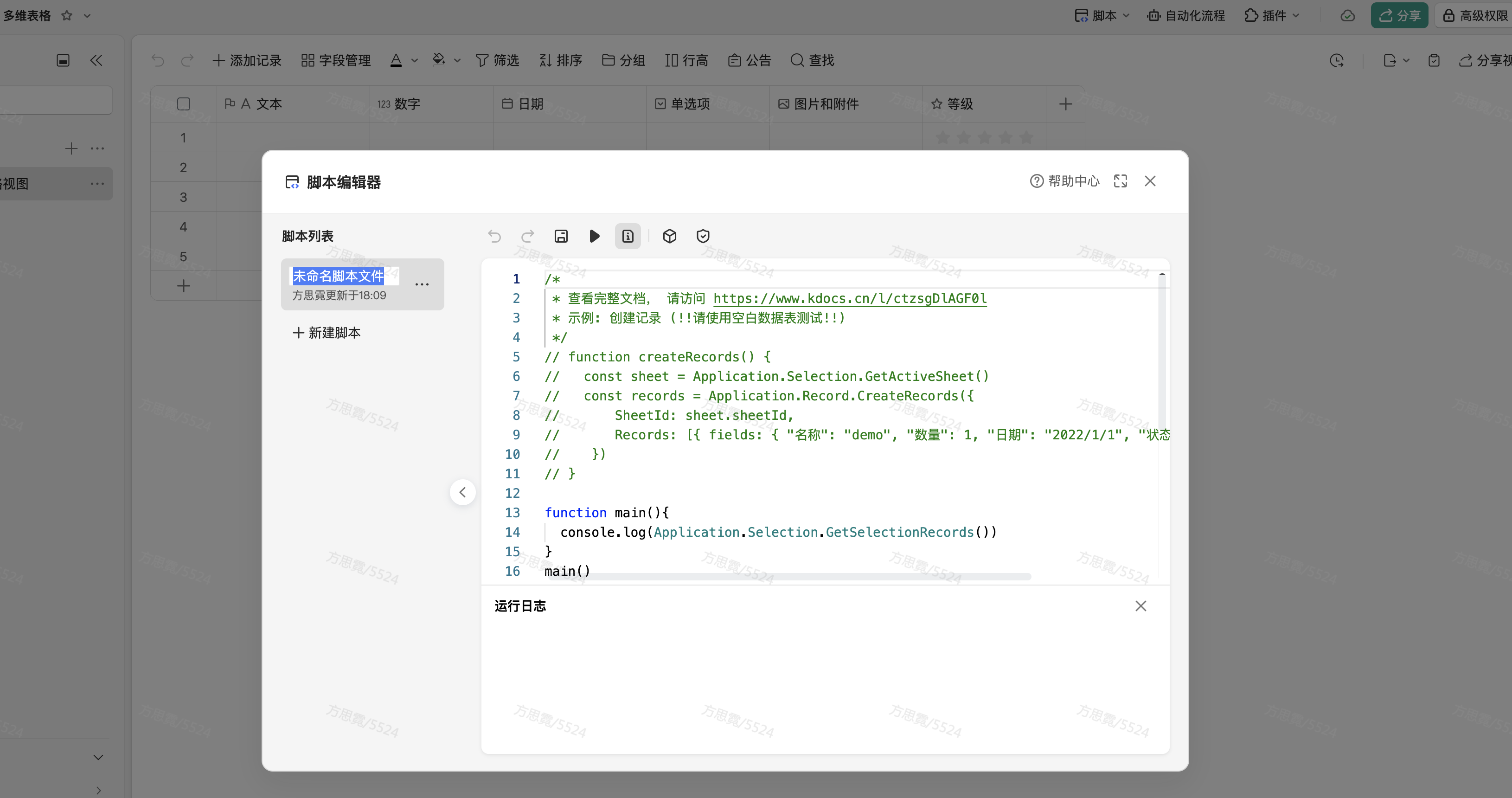Open the cube package icon
1512x798 pixels.
669,236
